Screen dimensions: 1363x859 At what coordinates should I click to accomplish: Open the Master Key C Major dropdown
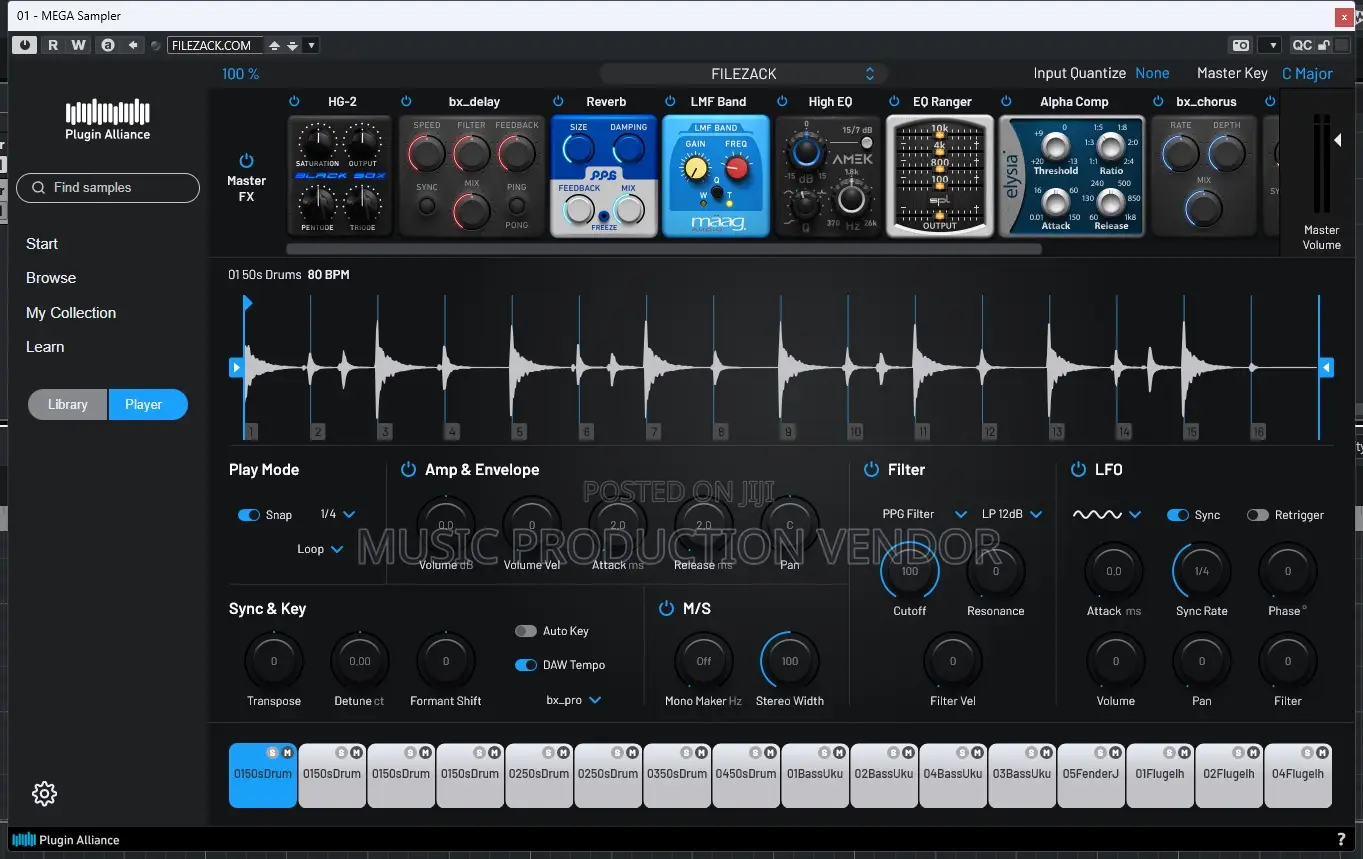(1307, 73)
